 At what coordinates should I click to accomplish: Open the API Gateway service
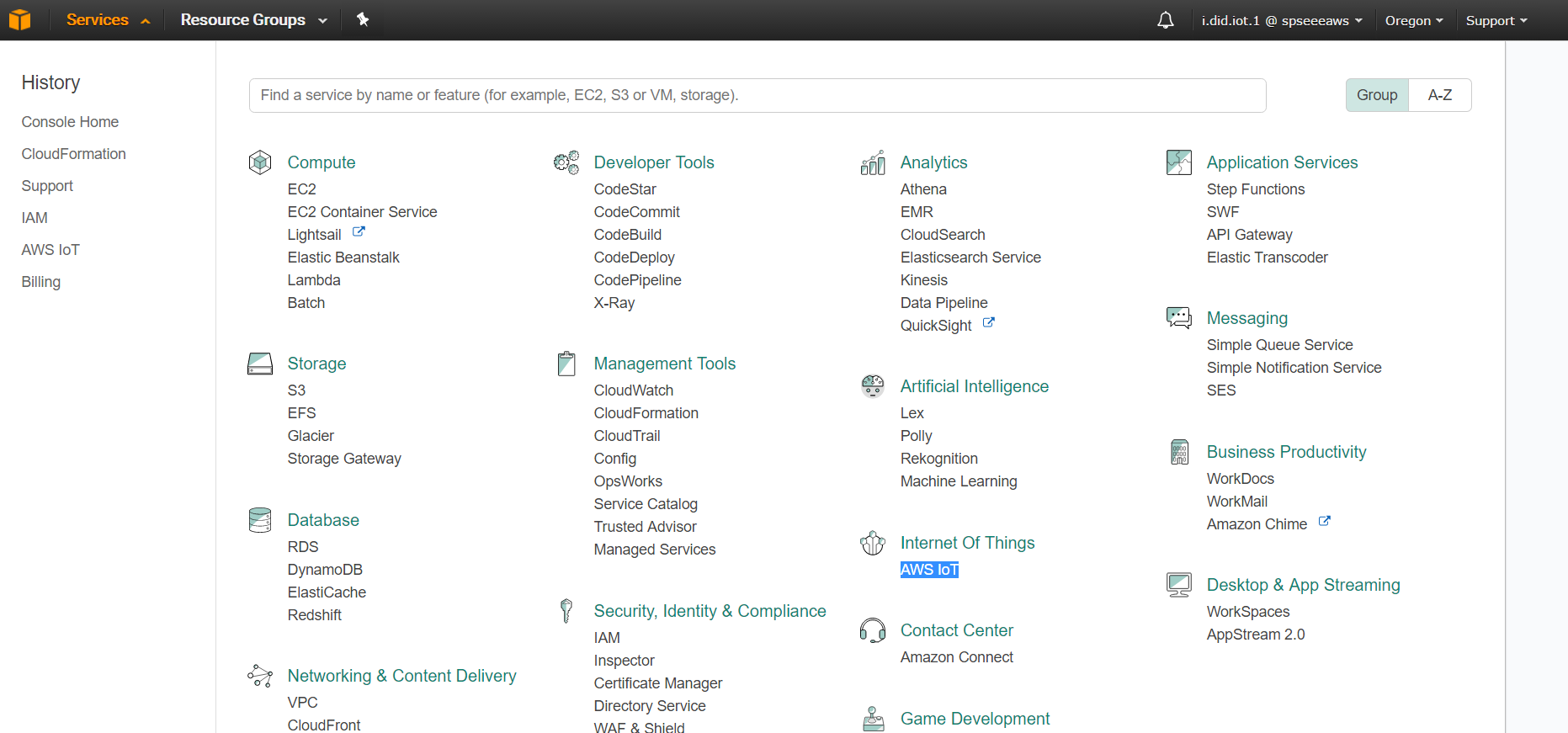1249,235
